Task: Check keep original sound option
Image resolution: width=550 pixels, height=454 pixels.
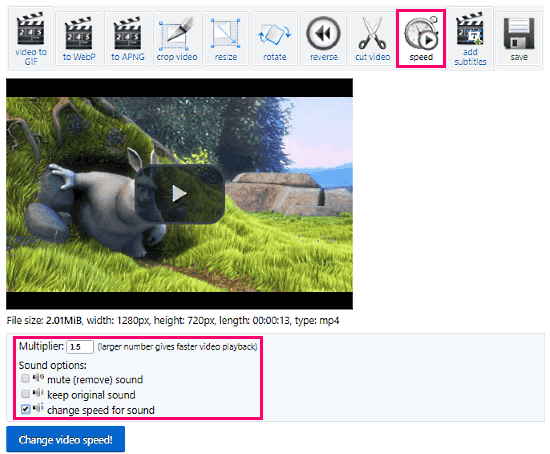Action: pos(25,394)
